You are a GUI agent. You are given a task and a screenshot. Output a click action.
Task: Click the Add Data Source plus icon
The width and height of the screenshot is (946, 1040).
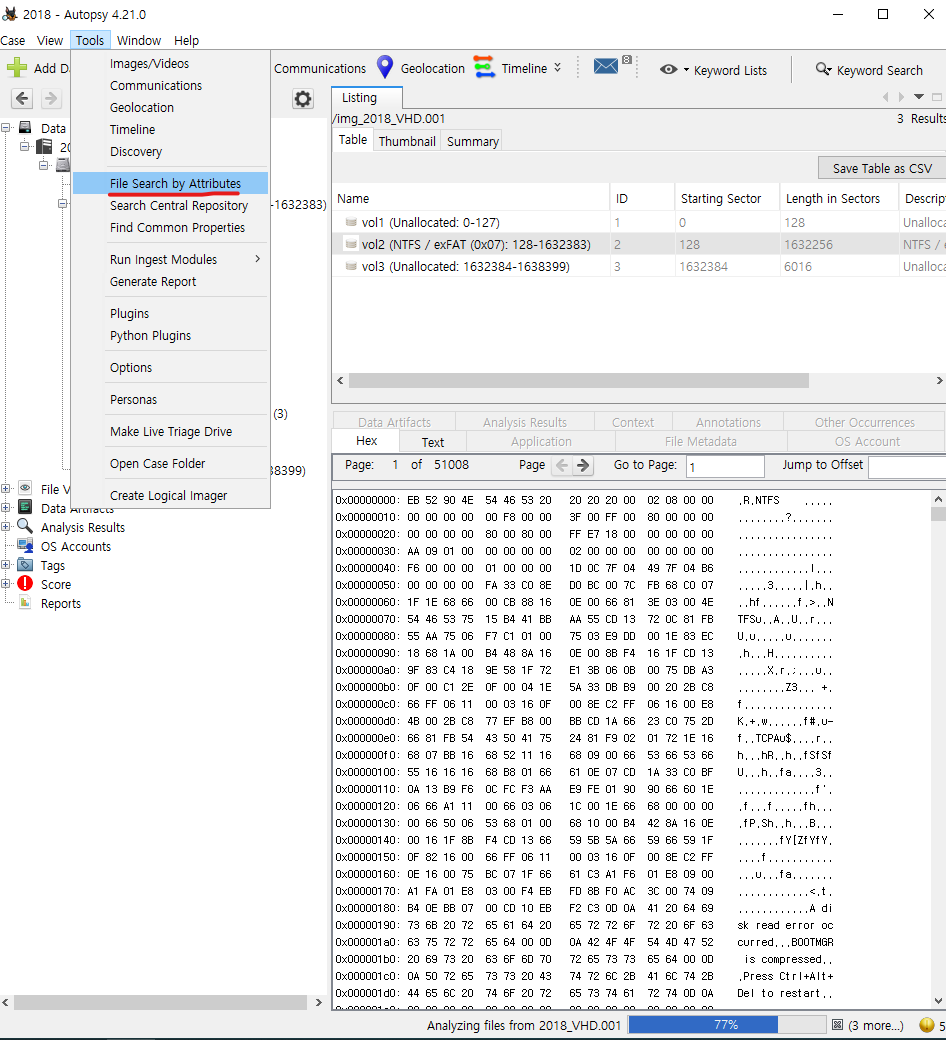(17, 68)
